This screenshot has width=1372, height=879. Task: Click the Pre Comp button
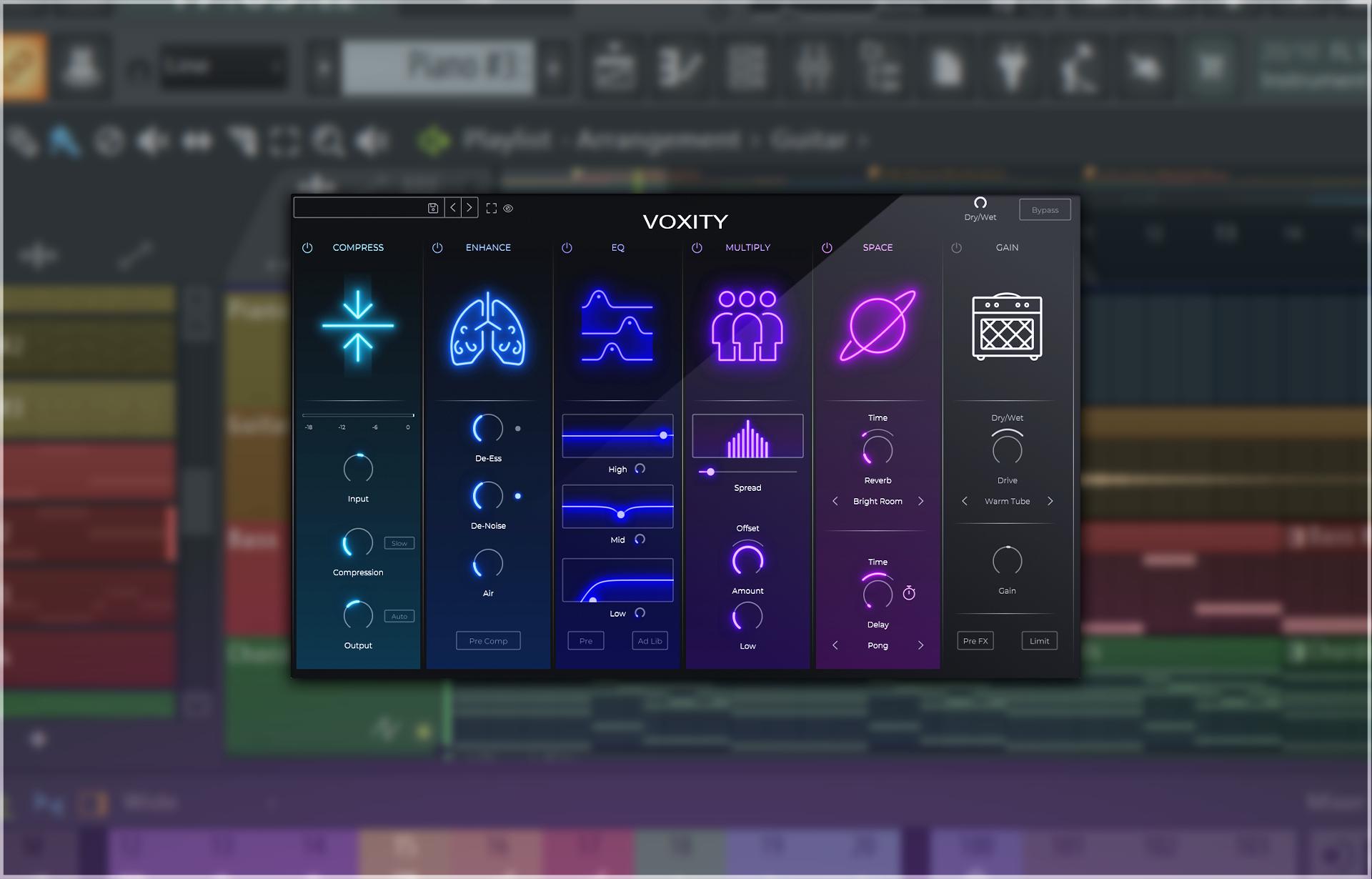click(x=488, y=641)
